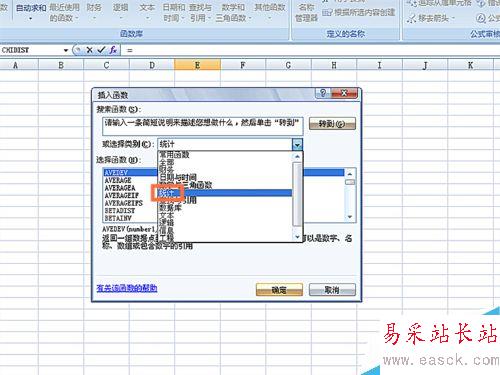Click the search function description text box
This screenshot has width=500, height=375.
point(203,126)
